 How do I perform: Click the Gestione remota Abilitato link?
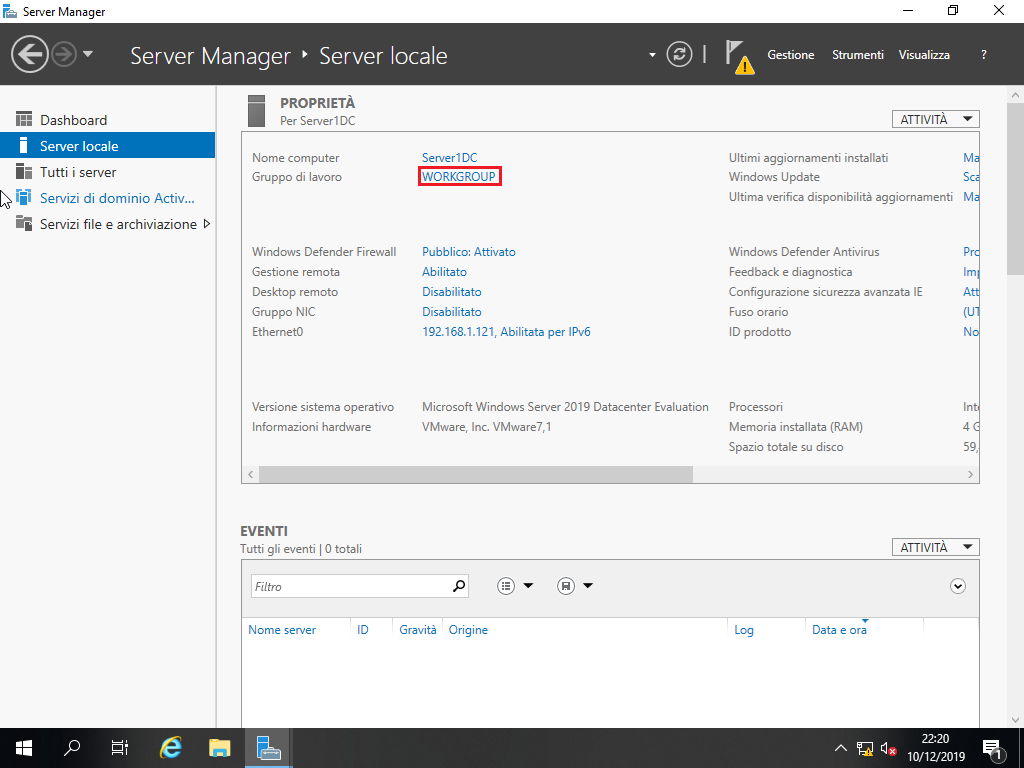tap(444, 272)
